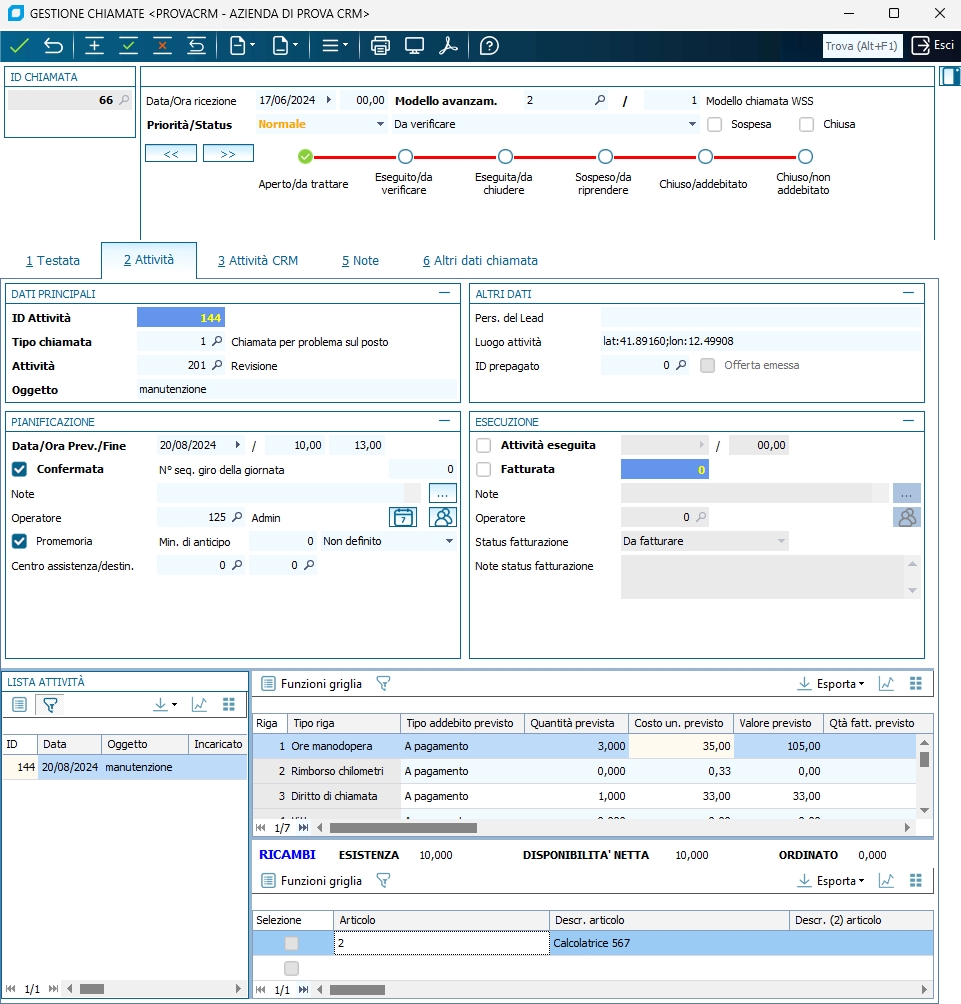The height and width of the screenshot is (1004, 961).
Task: Expand the Status dropdown 'Da verificare'
Action: pyautogui.click(x=692, y=125)
